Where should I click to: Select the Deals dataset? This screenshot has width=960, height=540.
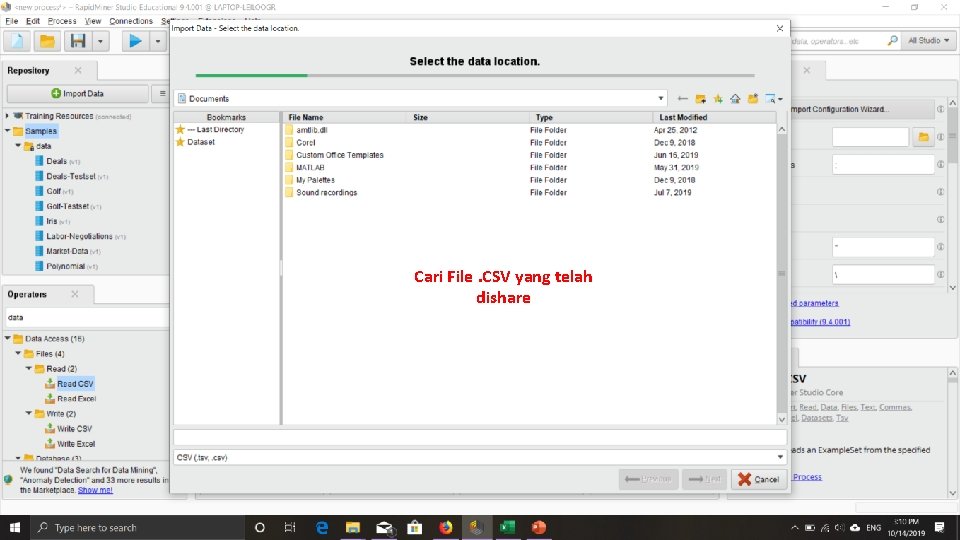tap(57, 161)
